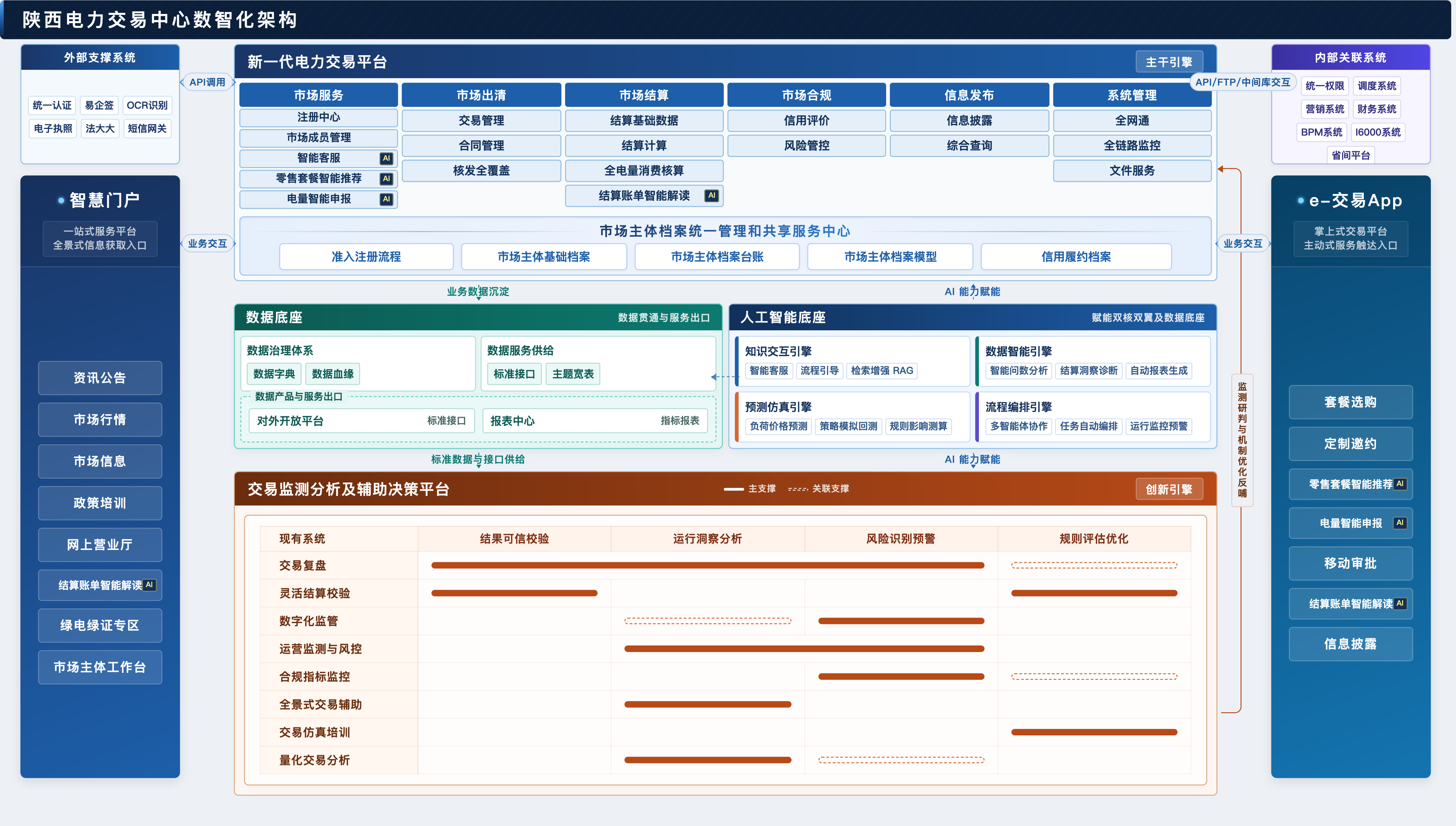Click the 市场结算 column header
Image resolution: width=1456 pixels, height=826 pixels.
coord(644,95)
